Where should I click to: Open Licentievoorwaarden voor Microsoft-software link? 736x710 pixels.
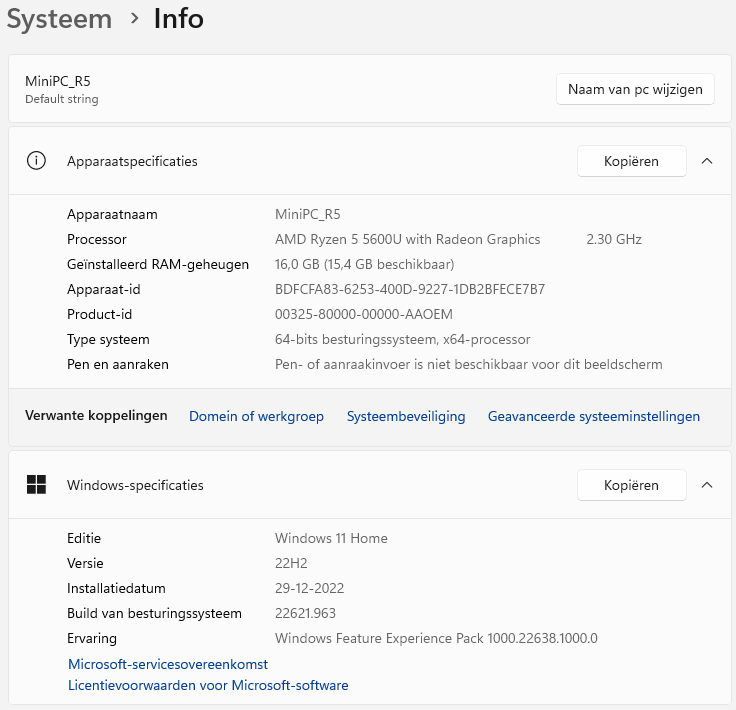(208, 685)
